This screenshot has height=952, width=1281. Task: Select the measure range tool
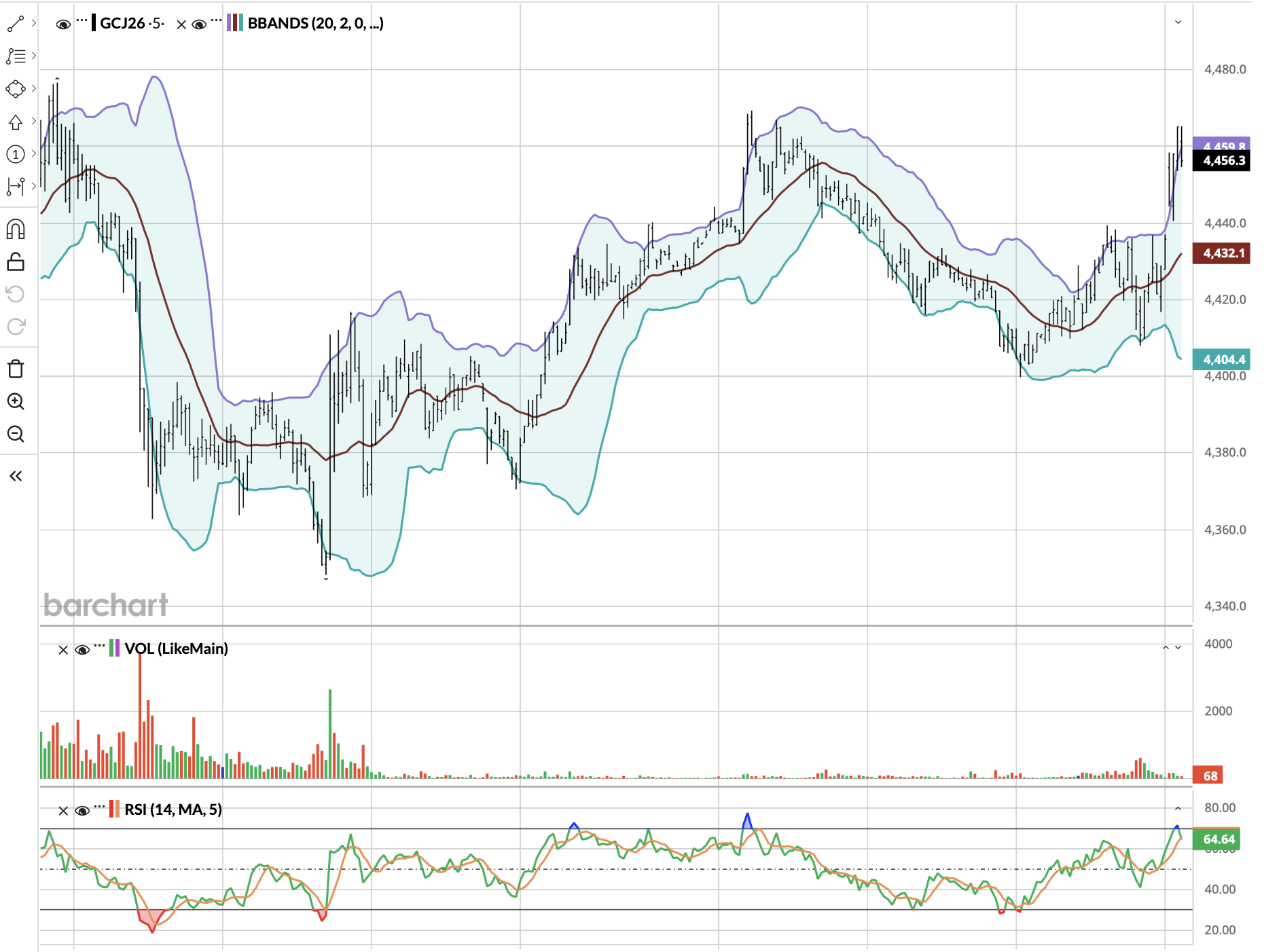[16, 185]
